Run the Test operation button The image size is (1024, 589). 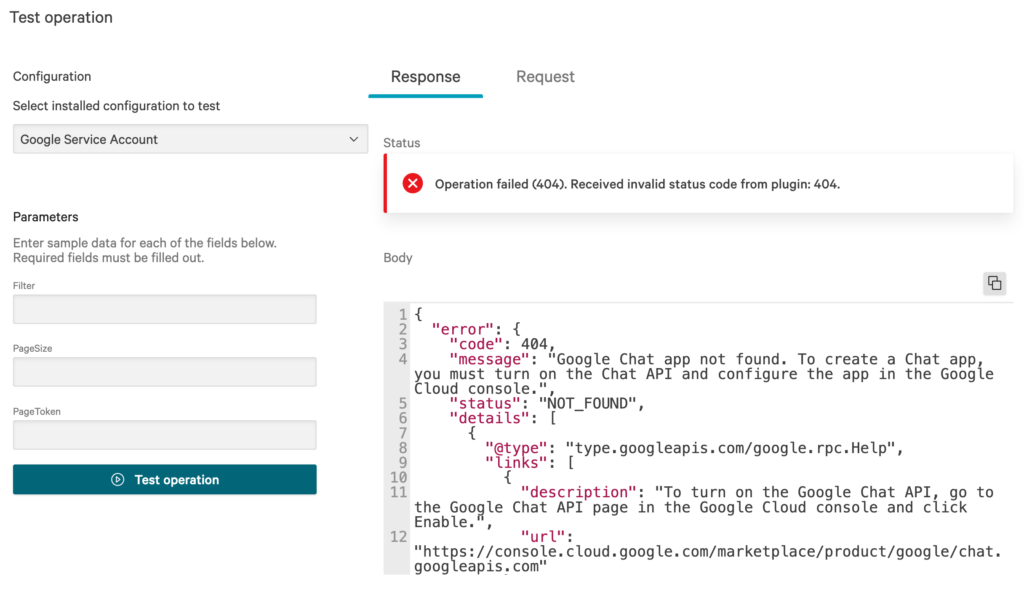pyautogui.click(x=165, y=479)
